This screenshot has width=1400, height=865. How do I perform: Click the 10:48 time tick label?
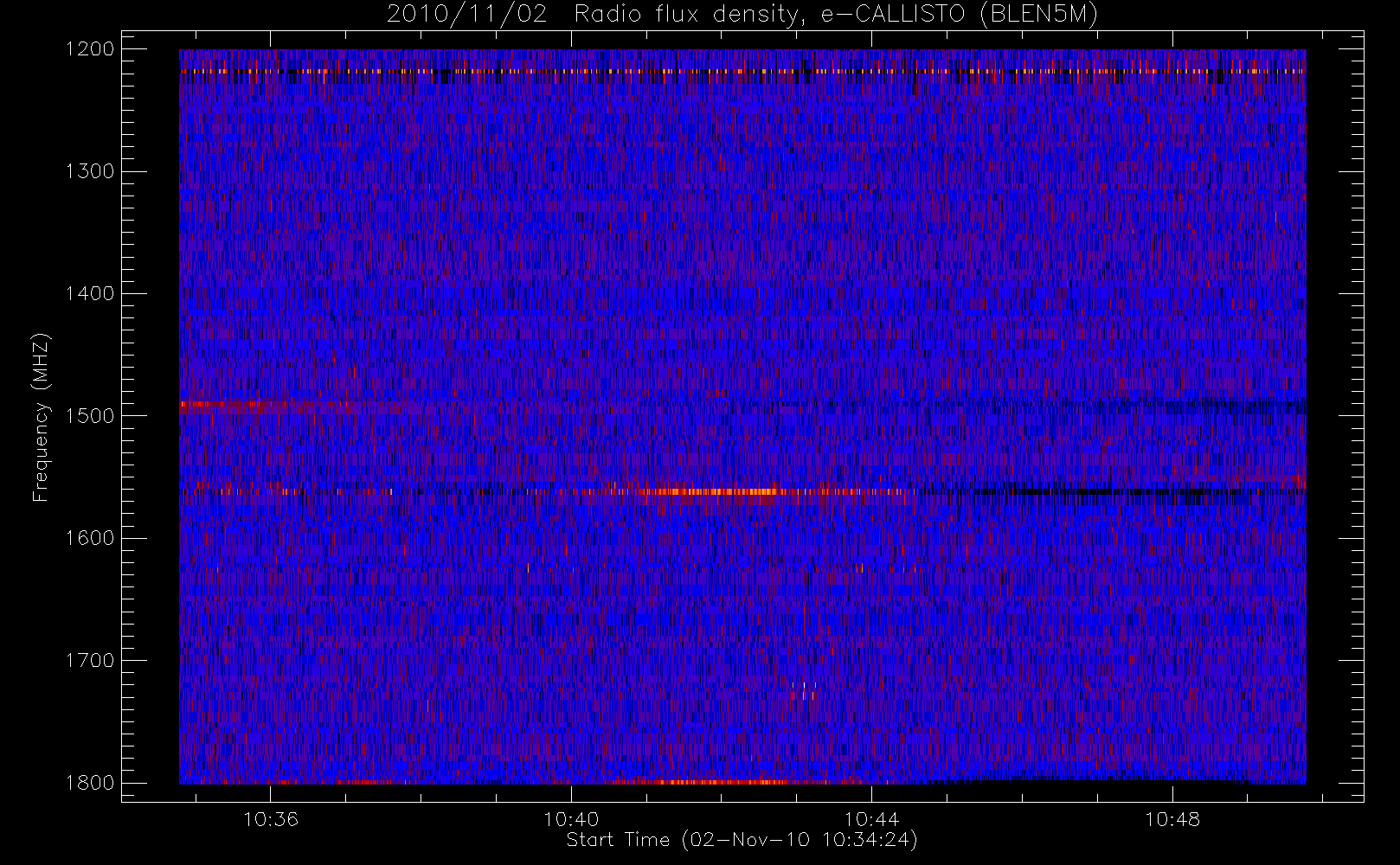(x=1172, y=819)
